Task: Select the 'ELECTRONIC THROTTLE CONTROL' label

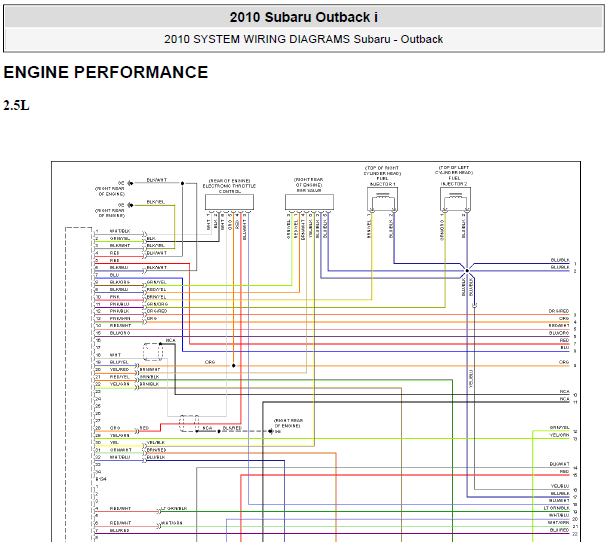Action: click(x=229, y=189)
